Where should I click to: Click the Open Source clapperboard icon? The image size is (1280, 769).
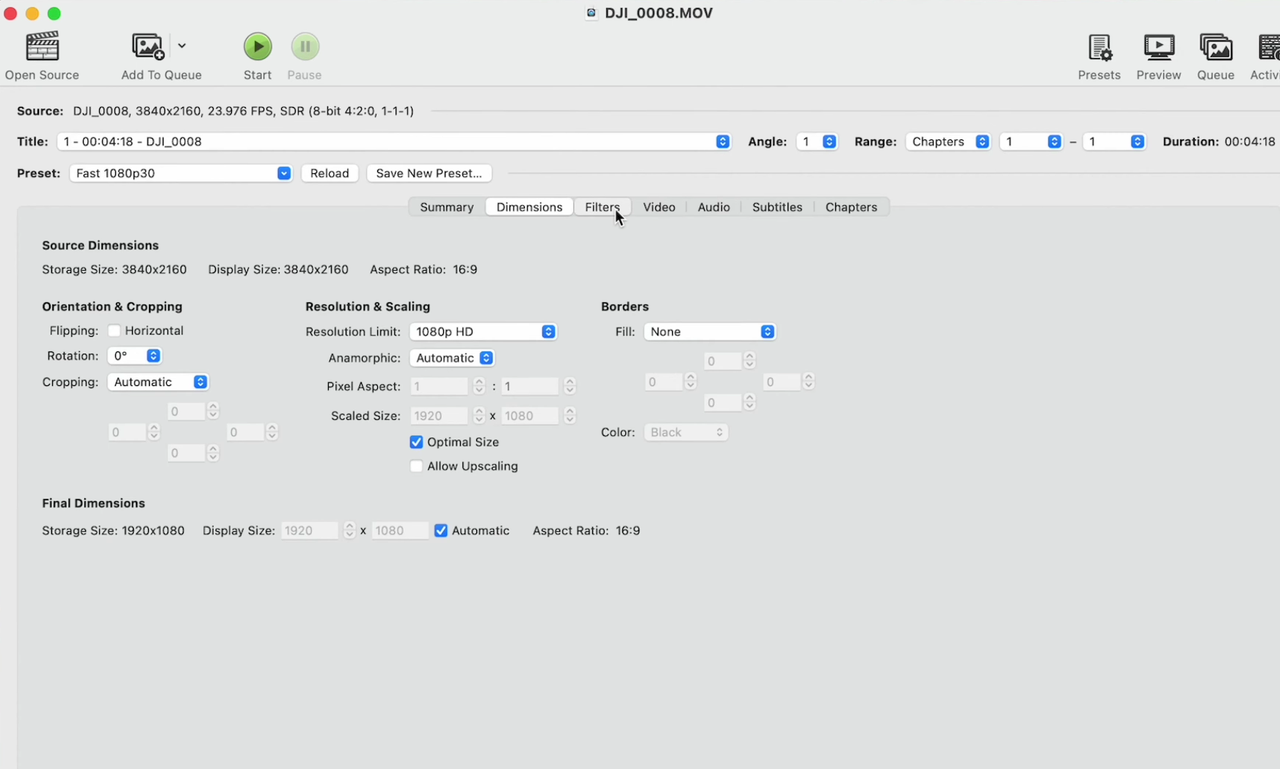[x=42, y=47]
